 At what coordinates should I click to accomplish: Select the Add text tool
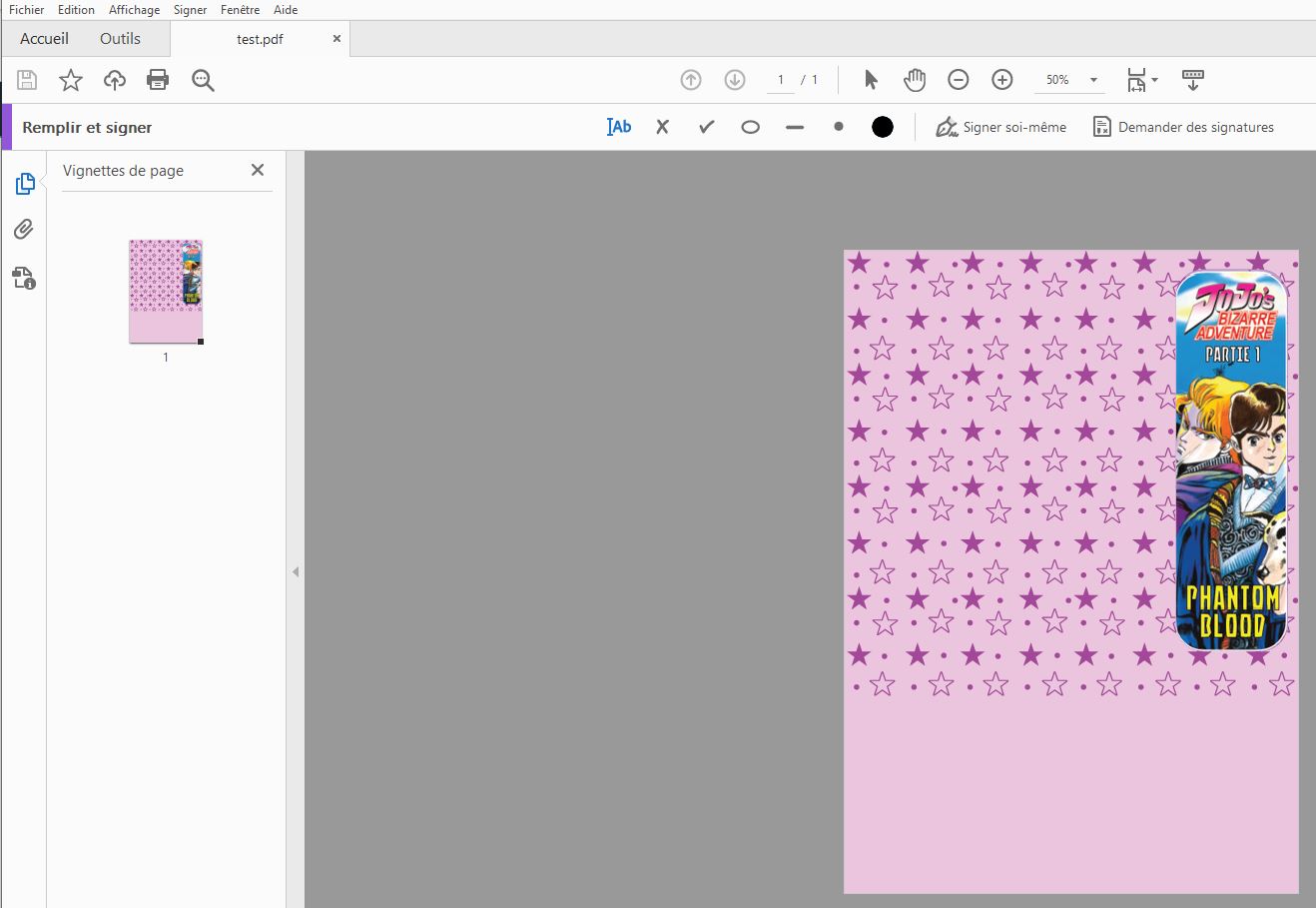(x=619, y=127)
